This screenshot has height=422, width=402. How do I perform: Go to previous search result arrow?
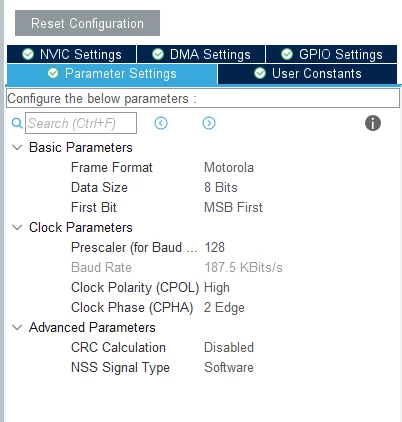161,123
